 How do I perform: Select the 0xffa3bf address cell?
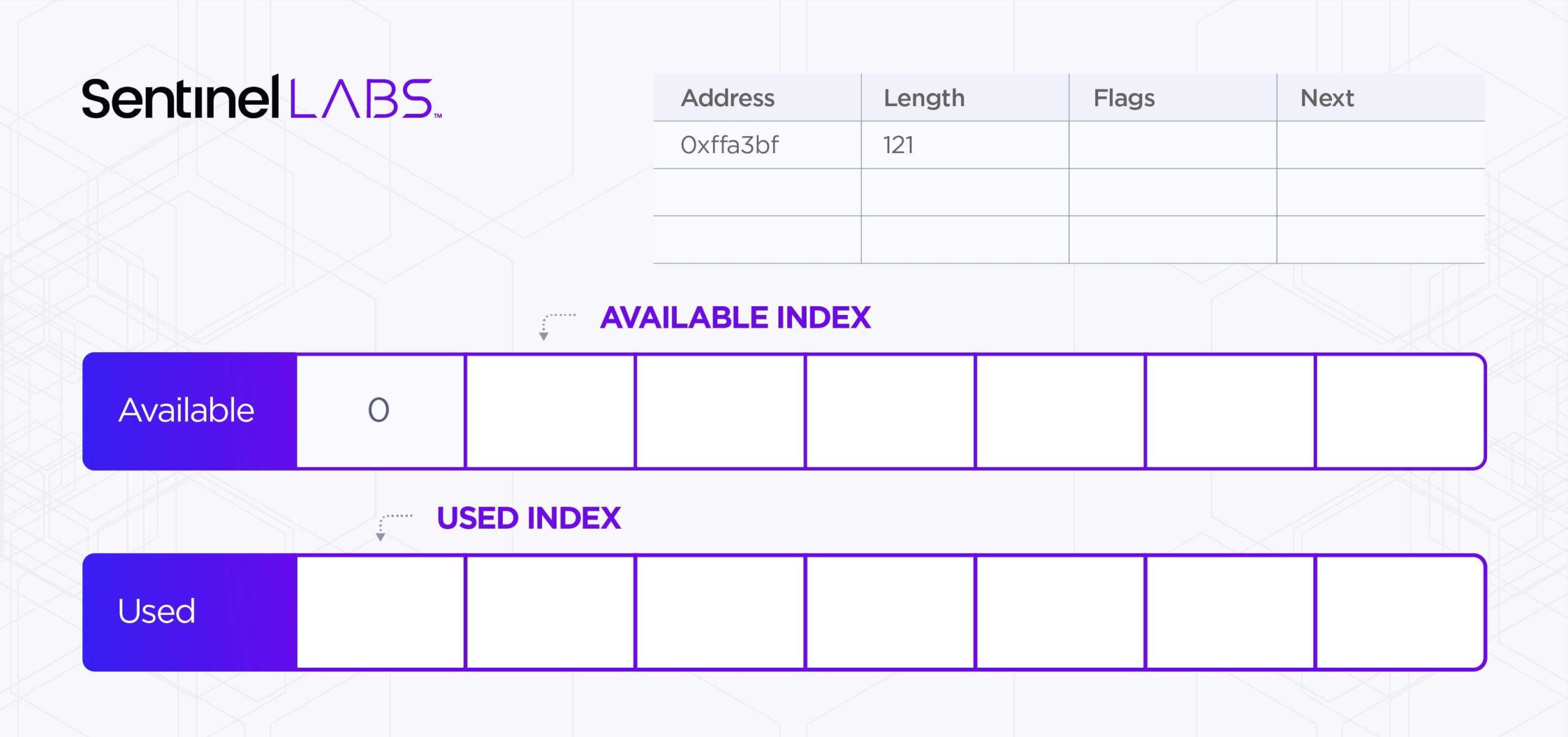tap(729, 145)
